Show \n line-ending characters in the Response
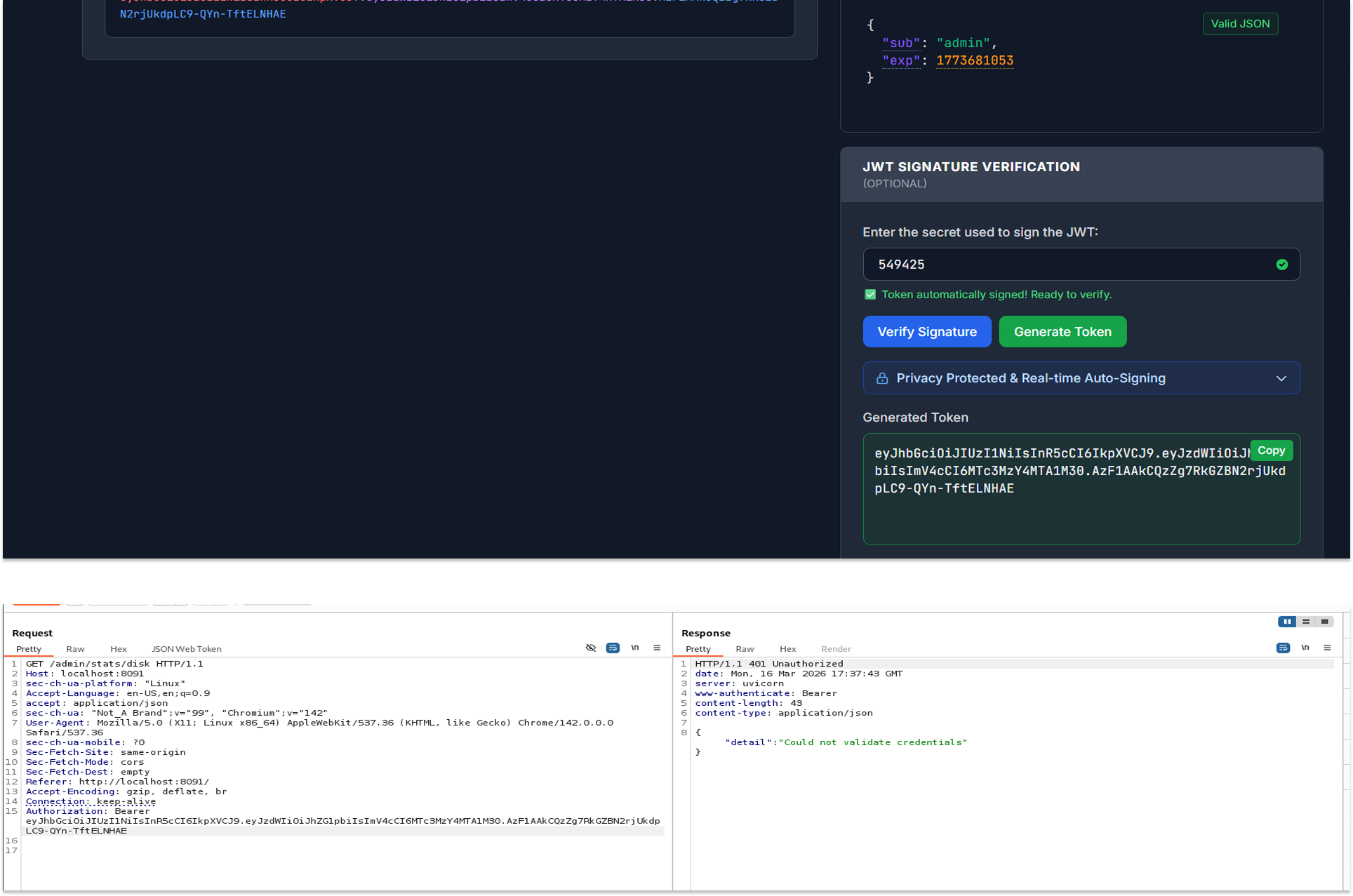 1305,648
